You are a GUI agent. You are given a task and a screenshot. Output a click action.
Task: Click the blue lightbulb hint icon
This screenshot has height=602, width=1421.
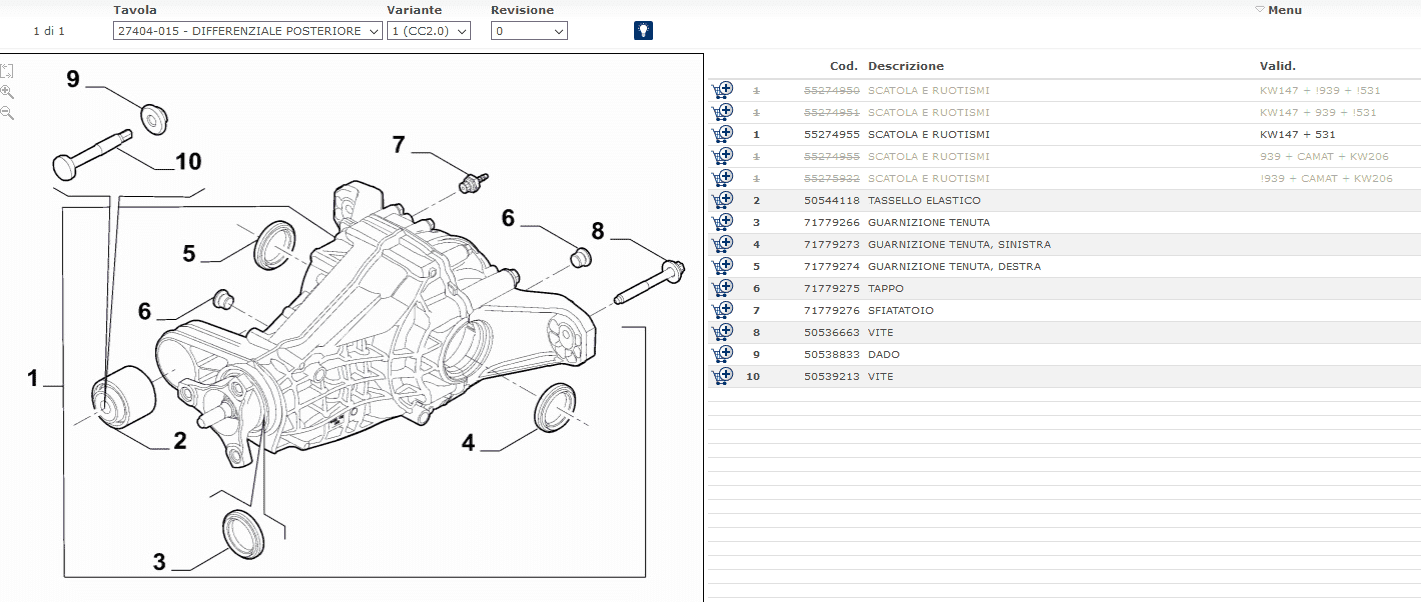point(643,30)
